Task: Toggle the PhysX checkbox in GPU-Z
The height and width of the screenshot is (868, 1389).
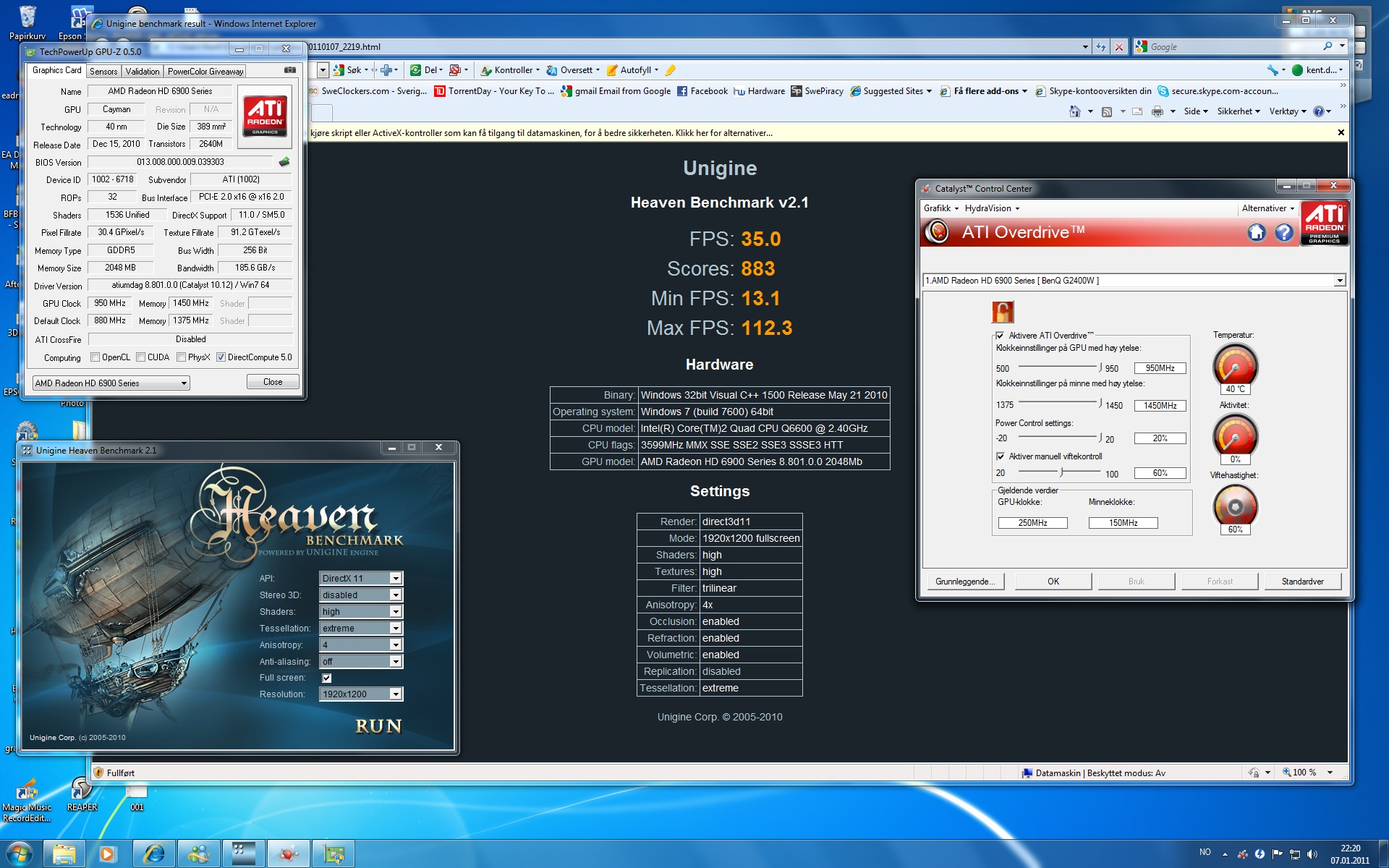Action: click(x=181, y=357)
